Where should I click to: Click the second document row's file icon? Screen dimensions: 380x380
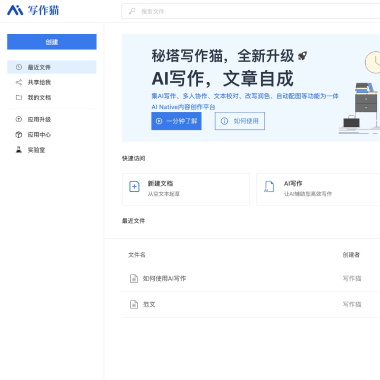coord(134,304)
